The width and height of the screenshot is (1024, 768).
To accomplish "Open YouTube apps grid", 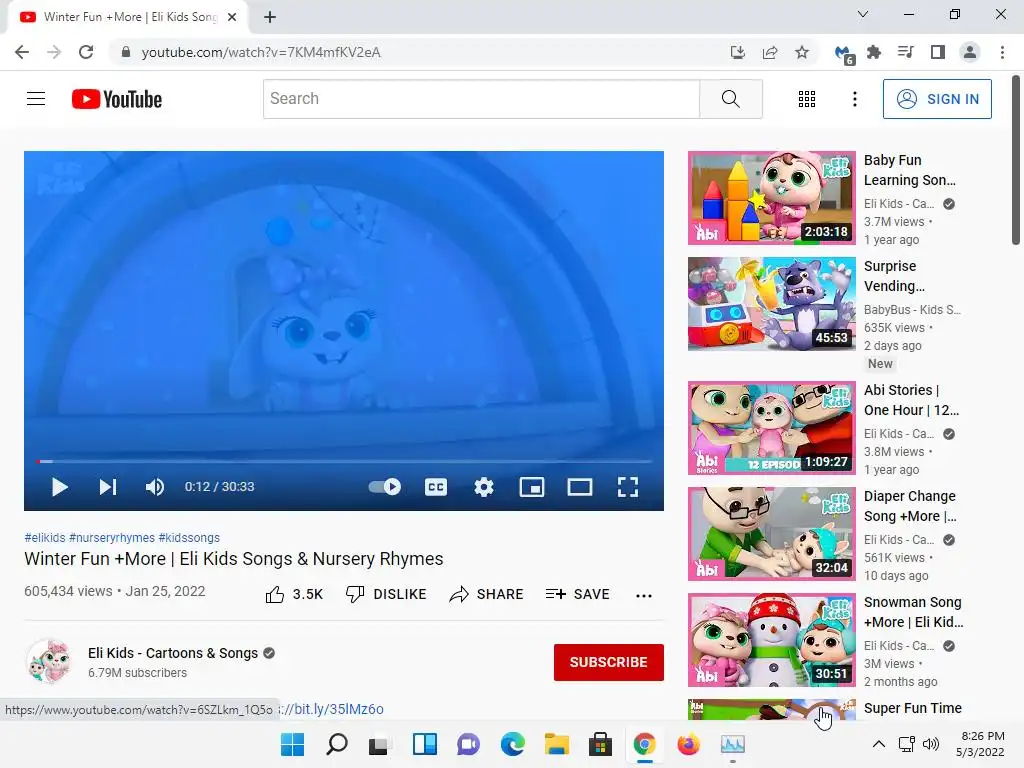I will coord(807,99).
